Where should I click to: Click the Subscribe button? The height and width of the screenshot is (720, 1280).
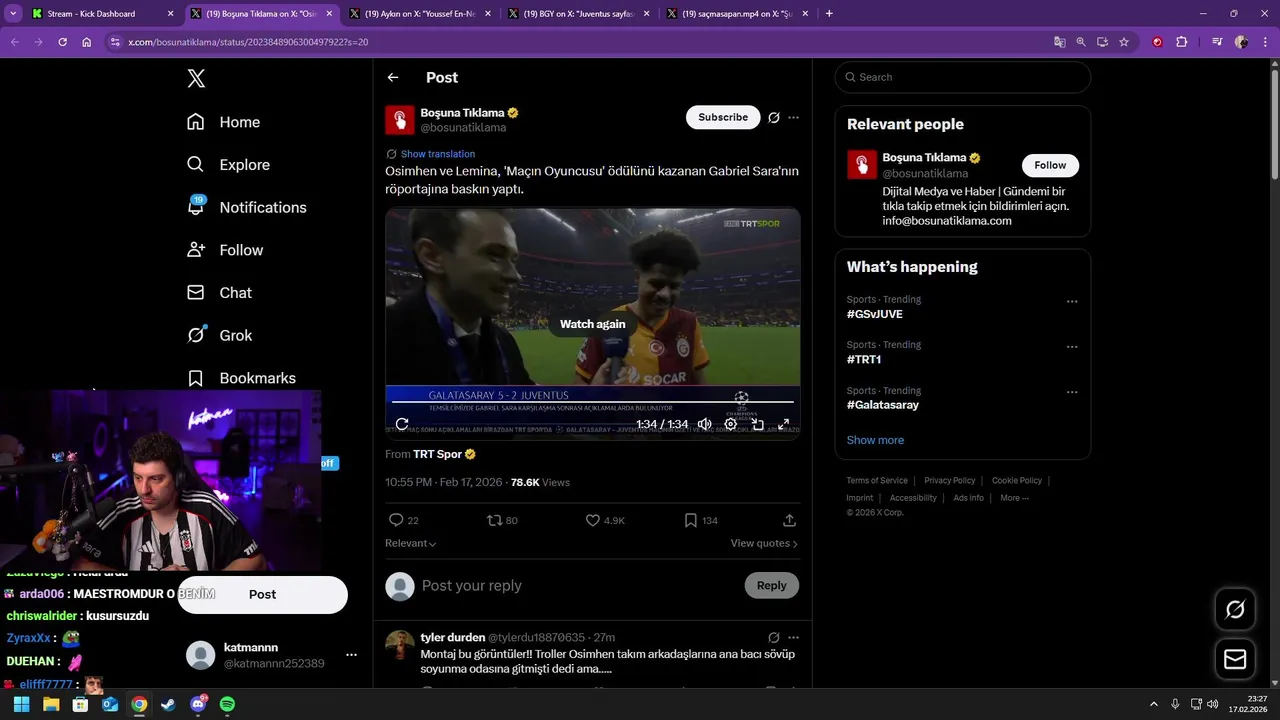722,117
